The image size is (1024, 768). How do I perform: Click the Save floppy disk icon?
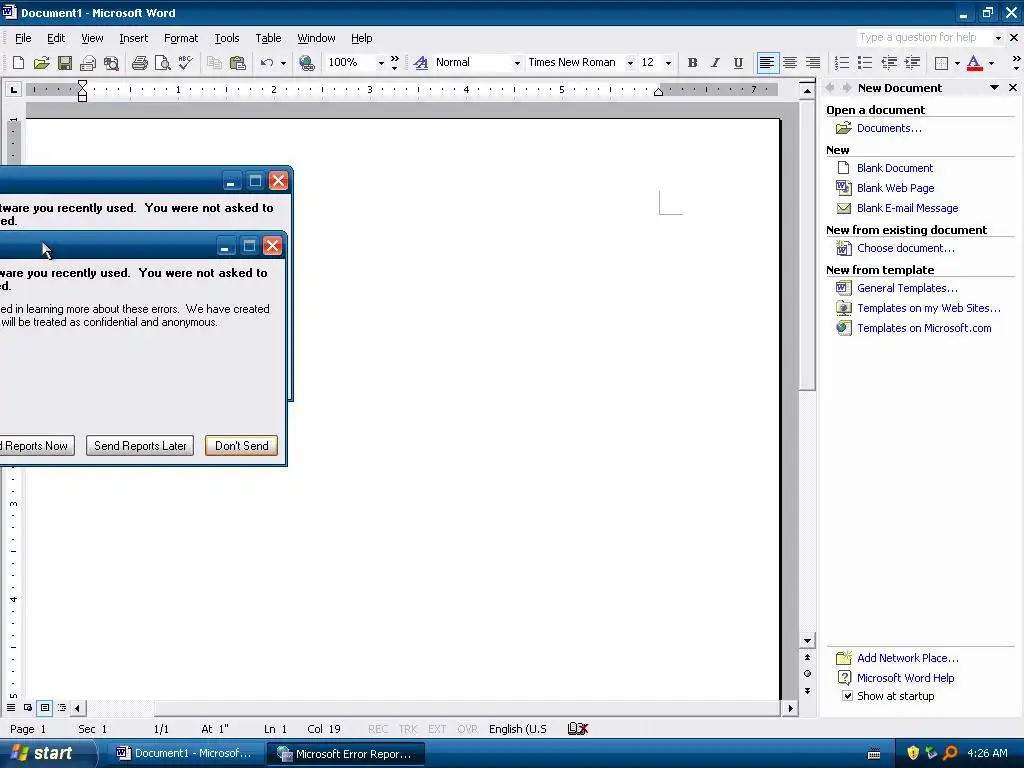click(65, 63)
